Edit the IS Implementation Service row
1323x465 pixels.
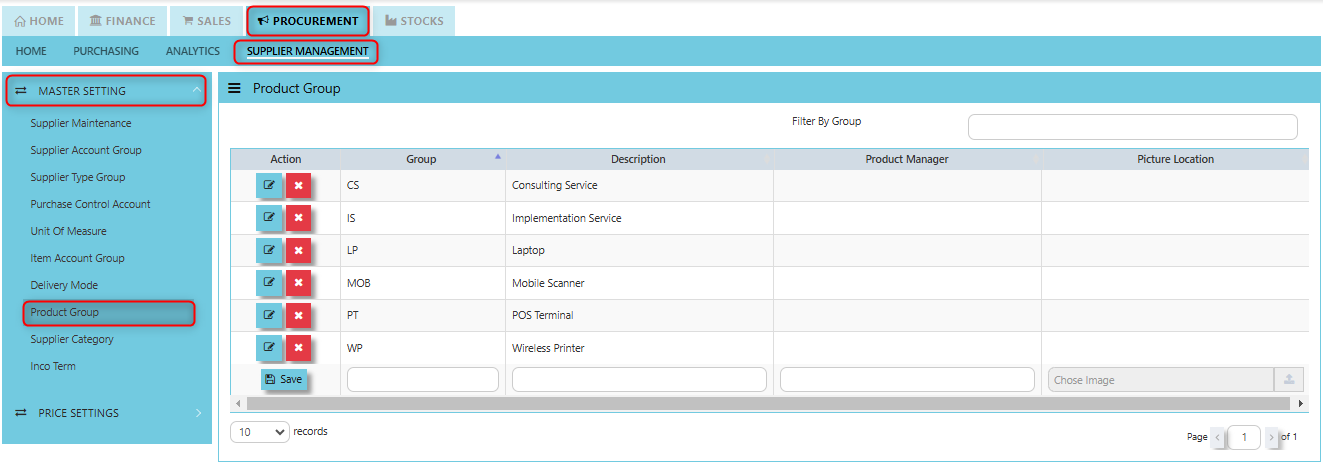click(269, 218)
